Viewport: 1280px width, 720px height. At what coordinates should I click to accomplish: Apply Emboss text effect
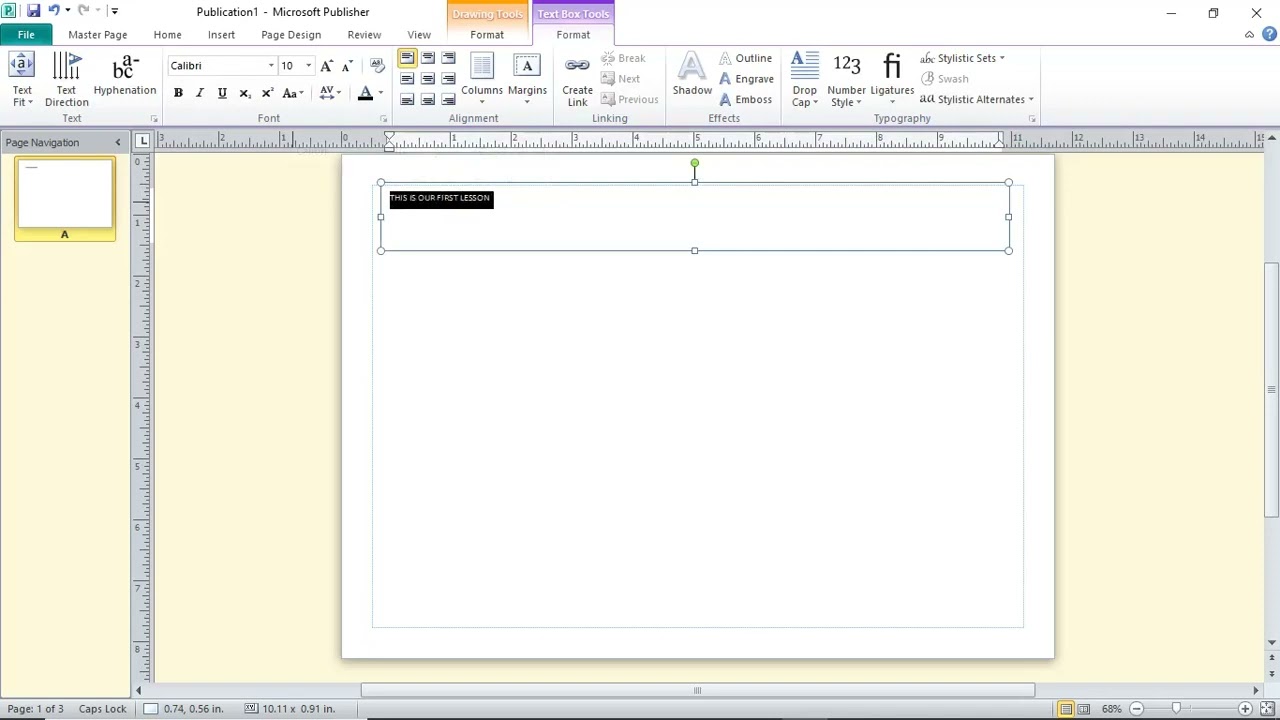pos(746,100)
